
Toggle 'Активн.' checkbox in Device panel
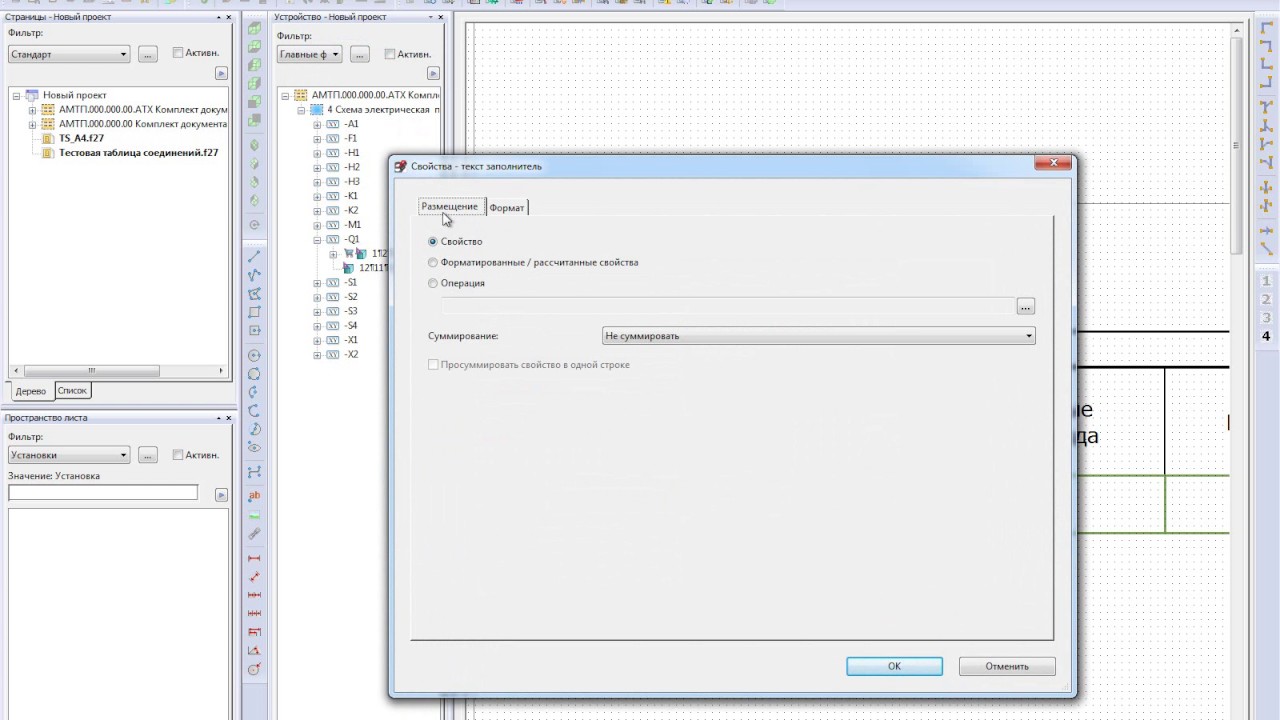coord(390,54)
